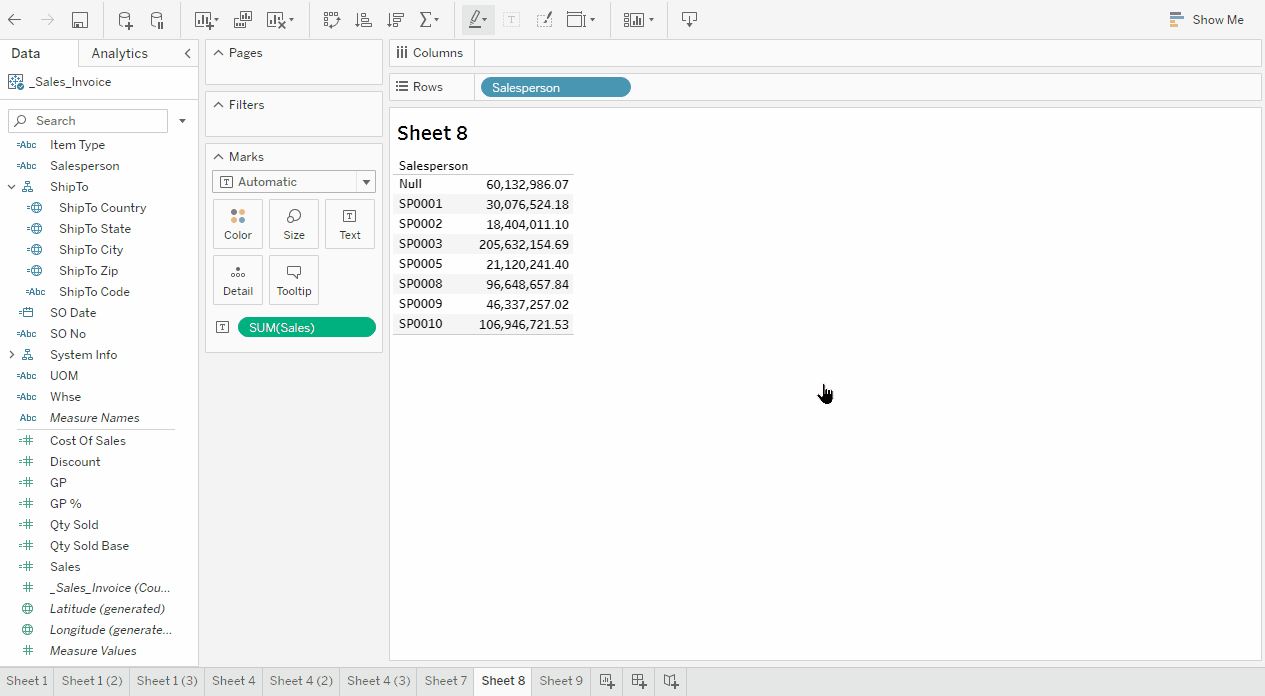Collapse the ShipTo hierarchy

11,187
